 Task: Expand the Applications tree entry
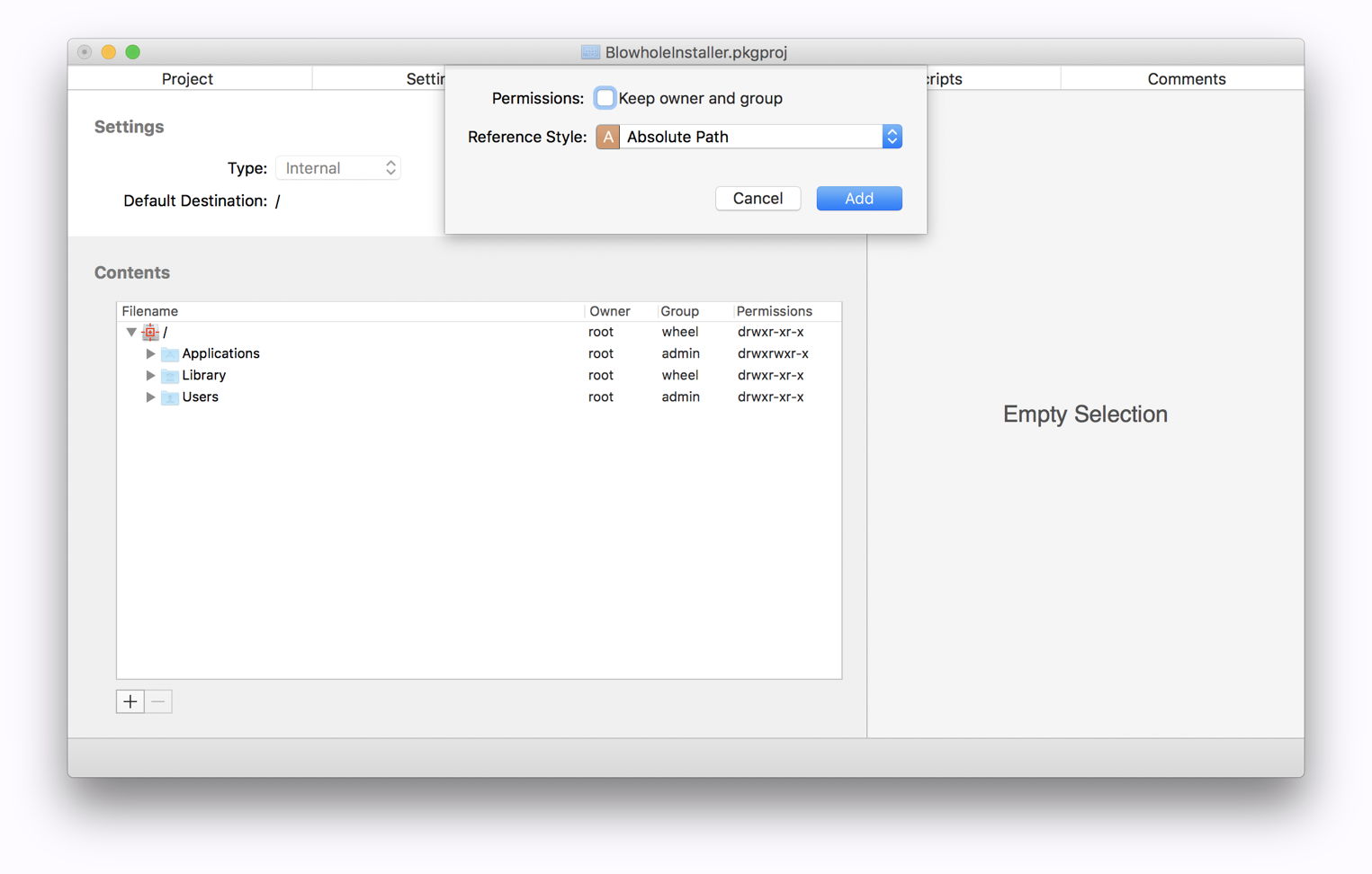[x=149, y=353]
